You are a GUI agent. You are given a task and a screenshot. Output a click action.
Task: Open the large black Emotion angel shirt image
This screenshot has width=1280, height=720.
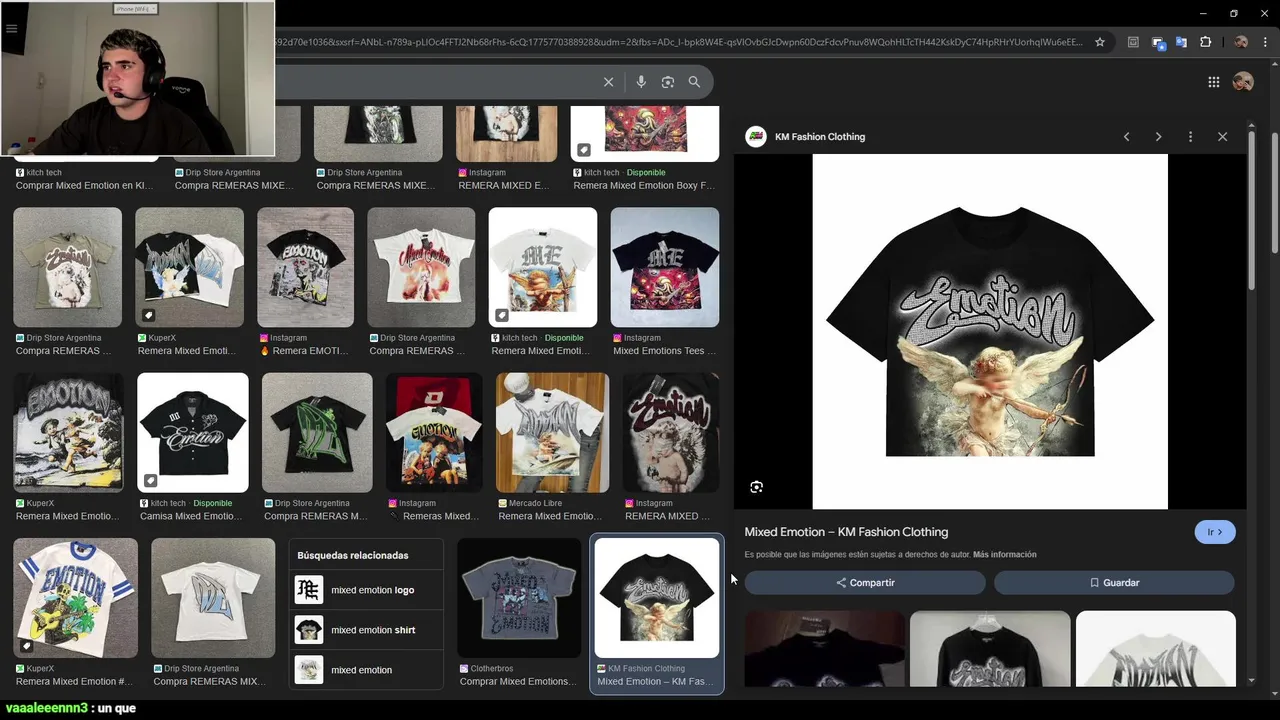coord(990,331)
